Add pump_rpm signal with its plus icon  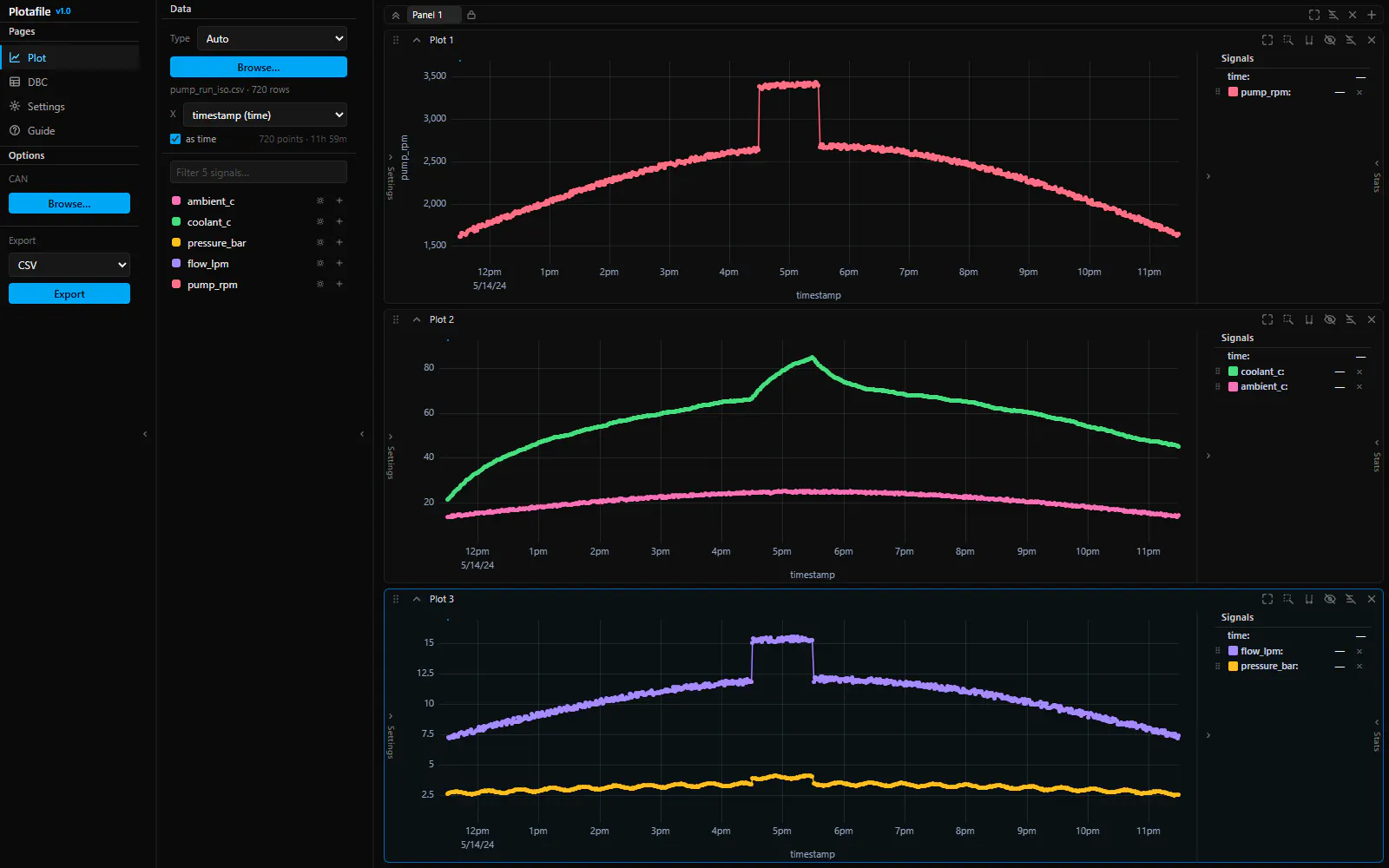(x=339, y=285)
